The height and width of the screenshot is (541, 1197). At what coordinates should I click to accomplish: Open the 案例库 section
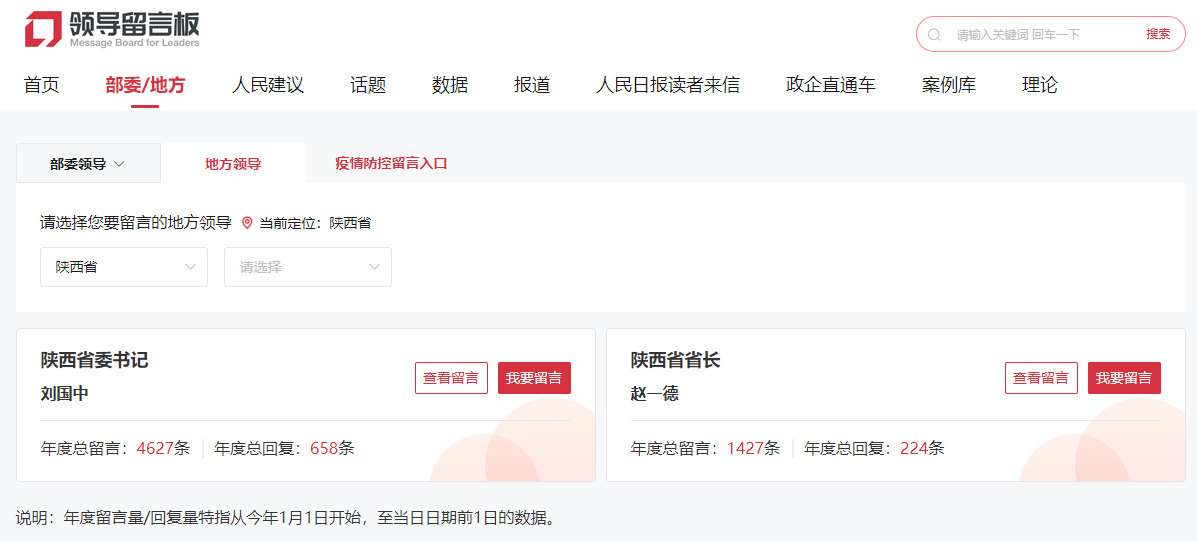(x=948, y=85)
